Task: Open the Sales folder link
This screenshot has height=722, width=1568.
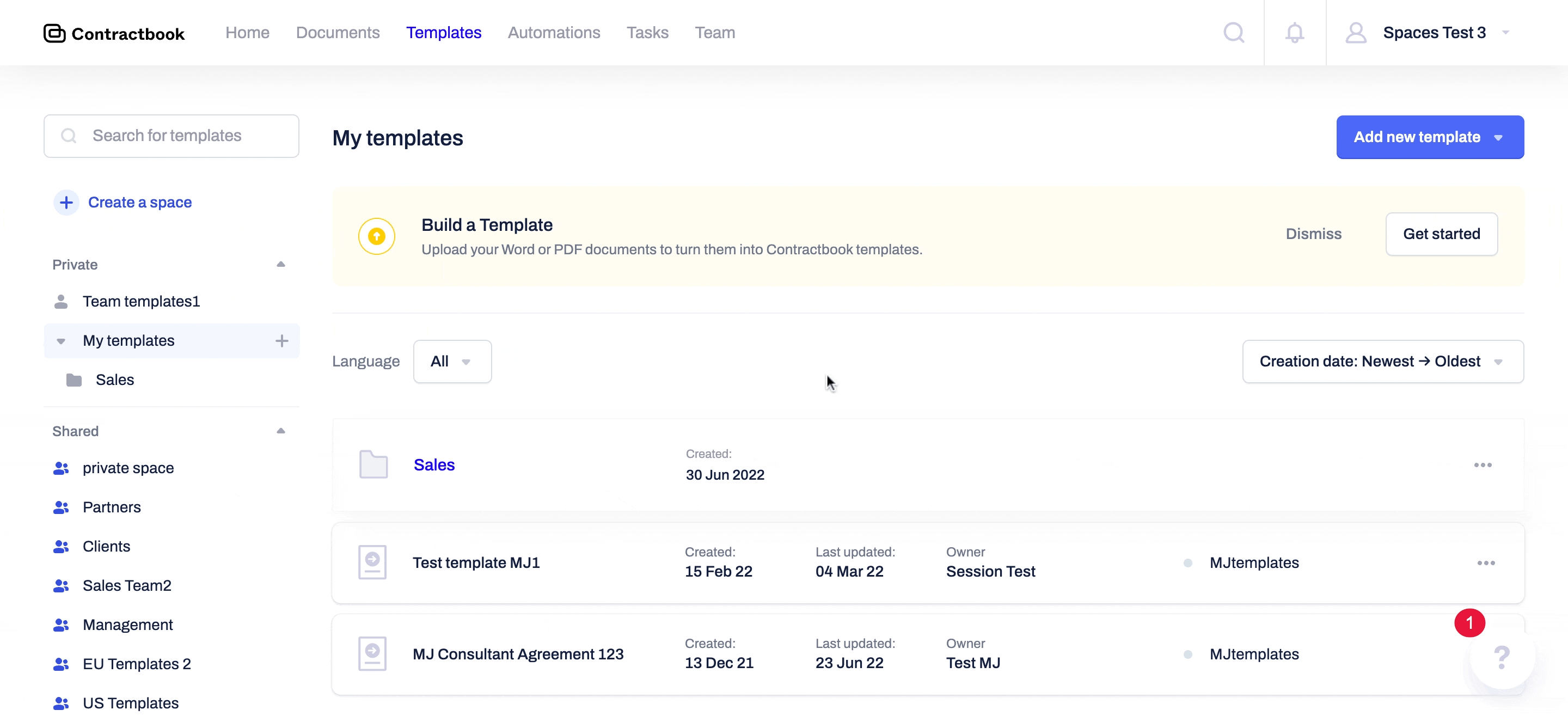Action: point(434,465)
